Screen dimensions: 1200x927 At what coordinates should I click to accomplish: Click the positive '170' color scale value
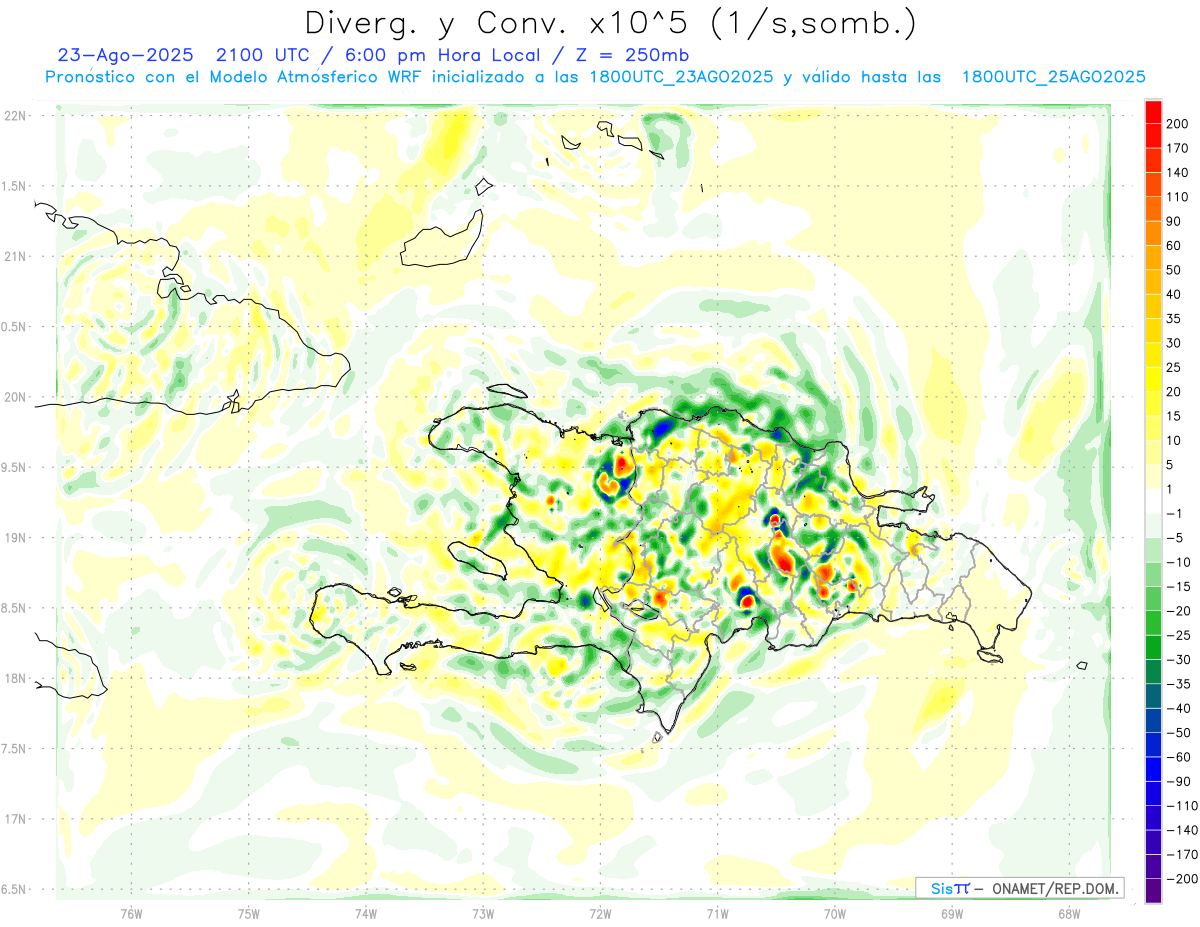1178,148
